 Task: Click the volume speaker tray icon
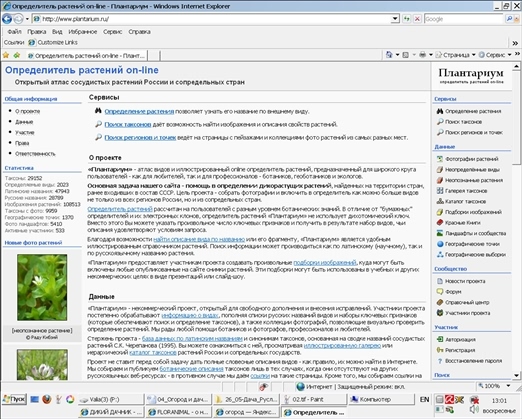[x=473, y=410]
